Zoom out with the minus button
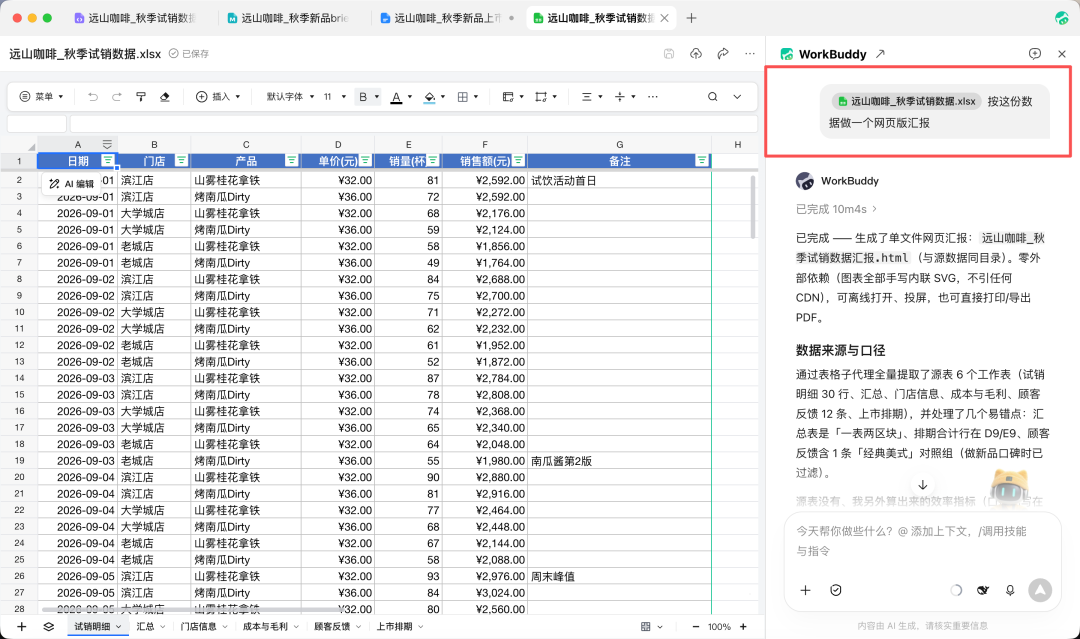 point(696,627)
